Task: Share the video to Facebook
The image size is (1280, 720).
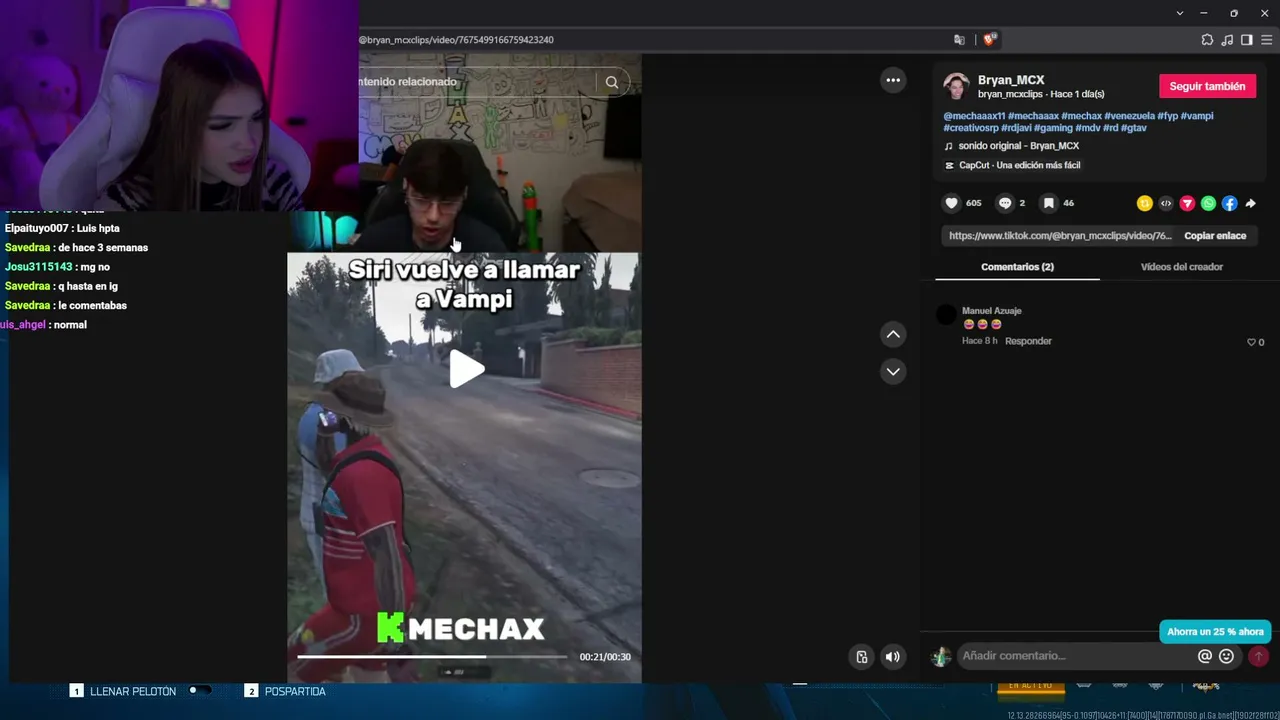Action: pyautogui.click(x=1229, y=203)
